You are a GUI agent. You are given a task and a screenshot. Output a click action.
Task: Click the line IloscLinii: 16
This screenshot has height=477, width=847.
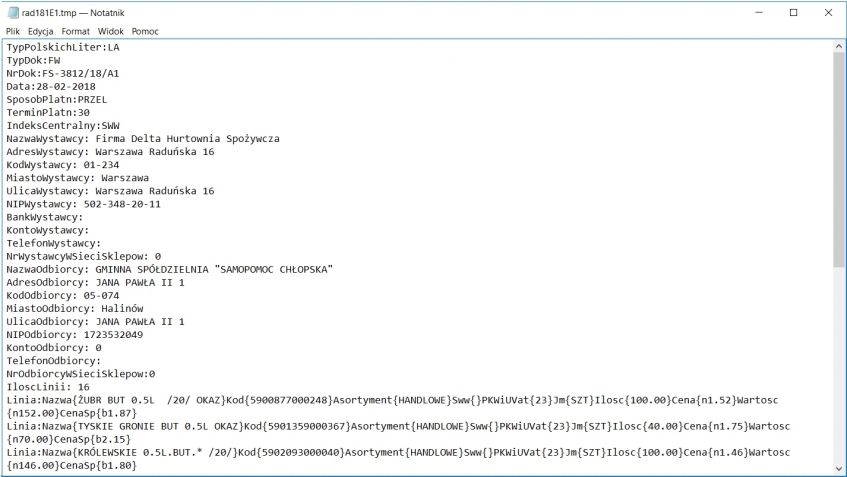click(48, 387)
